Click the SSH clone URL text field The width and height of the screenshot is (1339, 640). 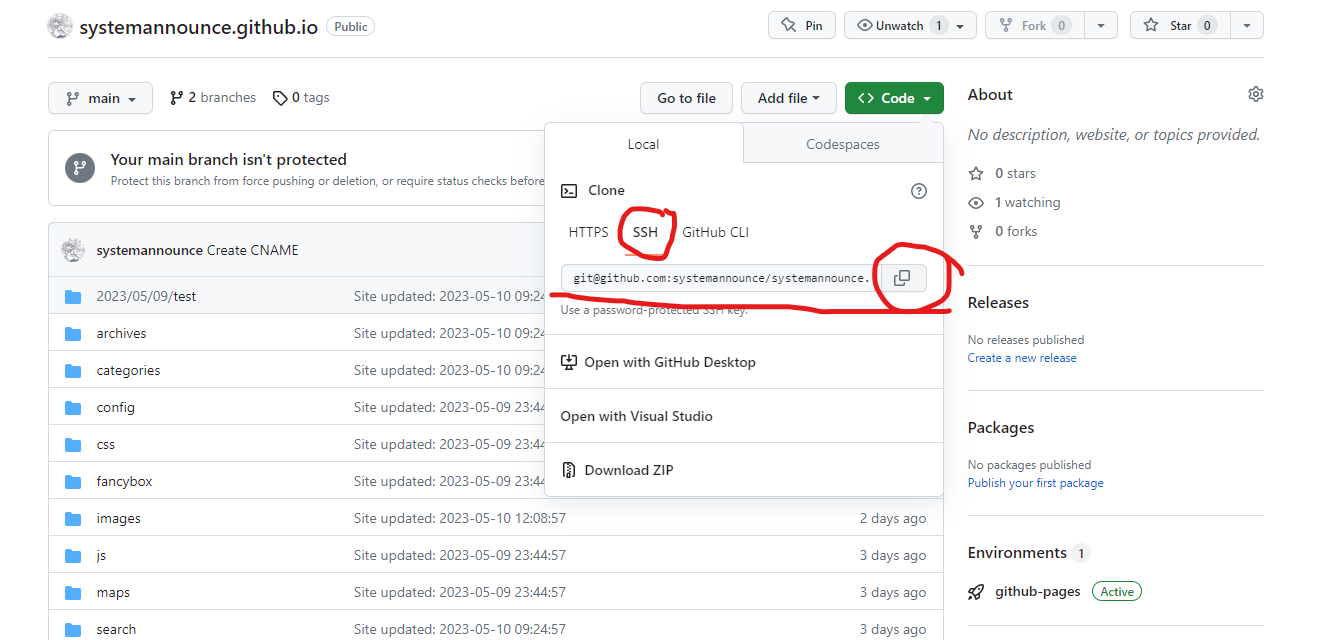[720, 278]
